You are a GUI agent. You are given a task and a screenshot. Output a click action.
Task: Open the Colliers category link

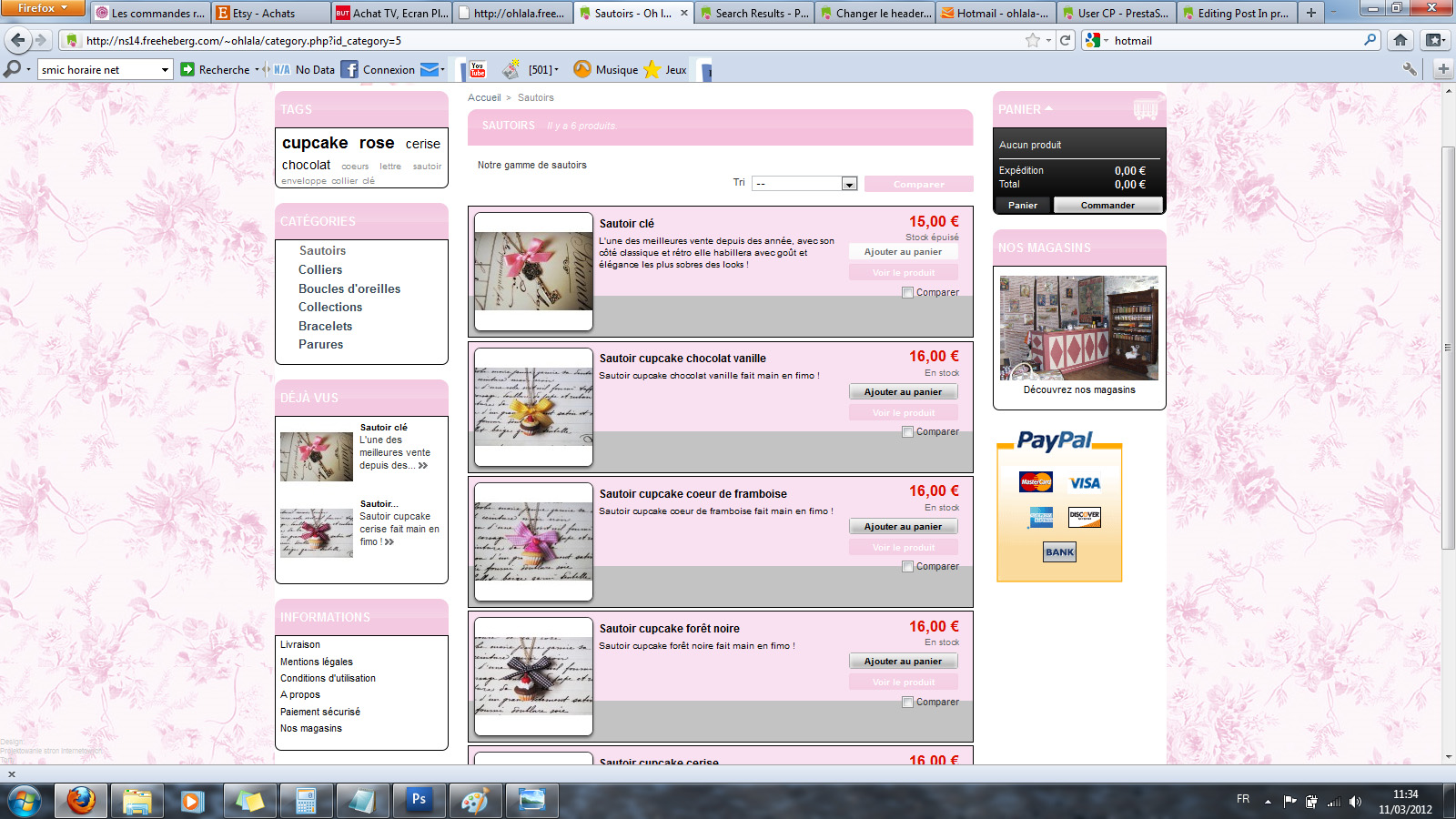pyautogui.click(x=320, y=270)
